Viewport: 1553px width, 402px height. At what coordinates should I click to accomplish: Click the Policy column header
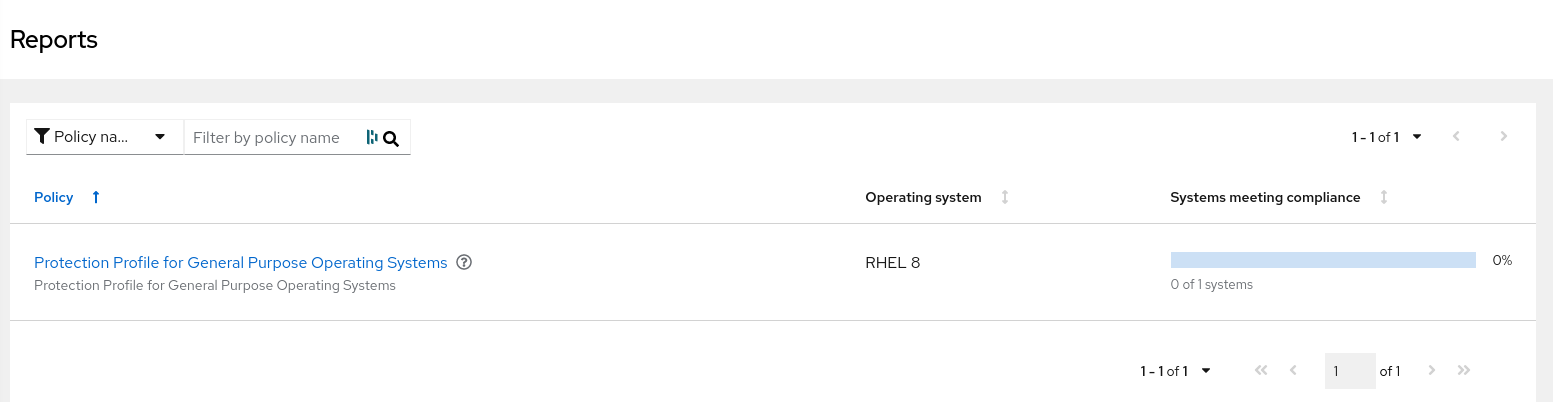(x=54, y=197)
